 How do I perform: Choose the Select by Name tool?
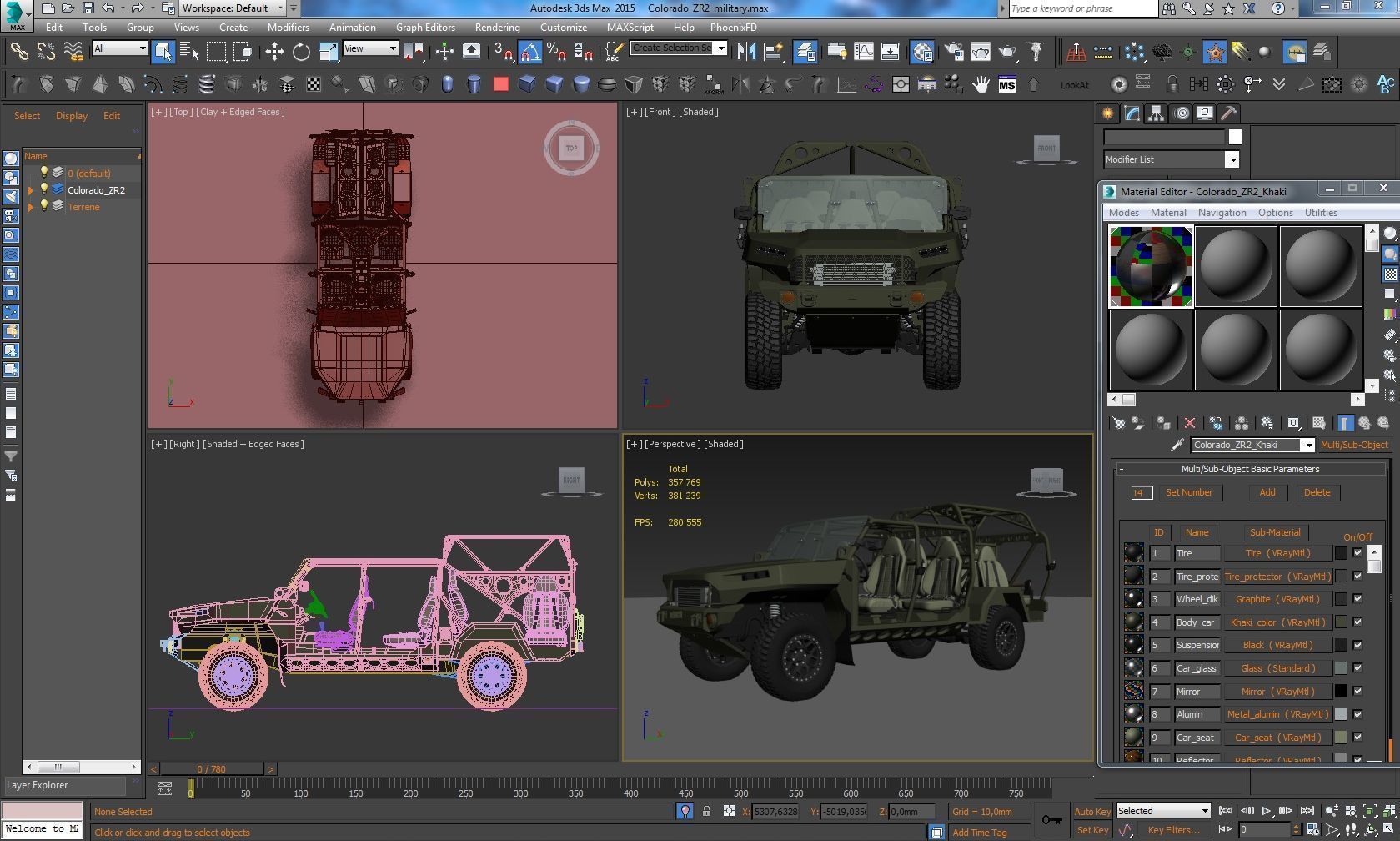point(189,52)
